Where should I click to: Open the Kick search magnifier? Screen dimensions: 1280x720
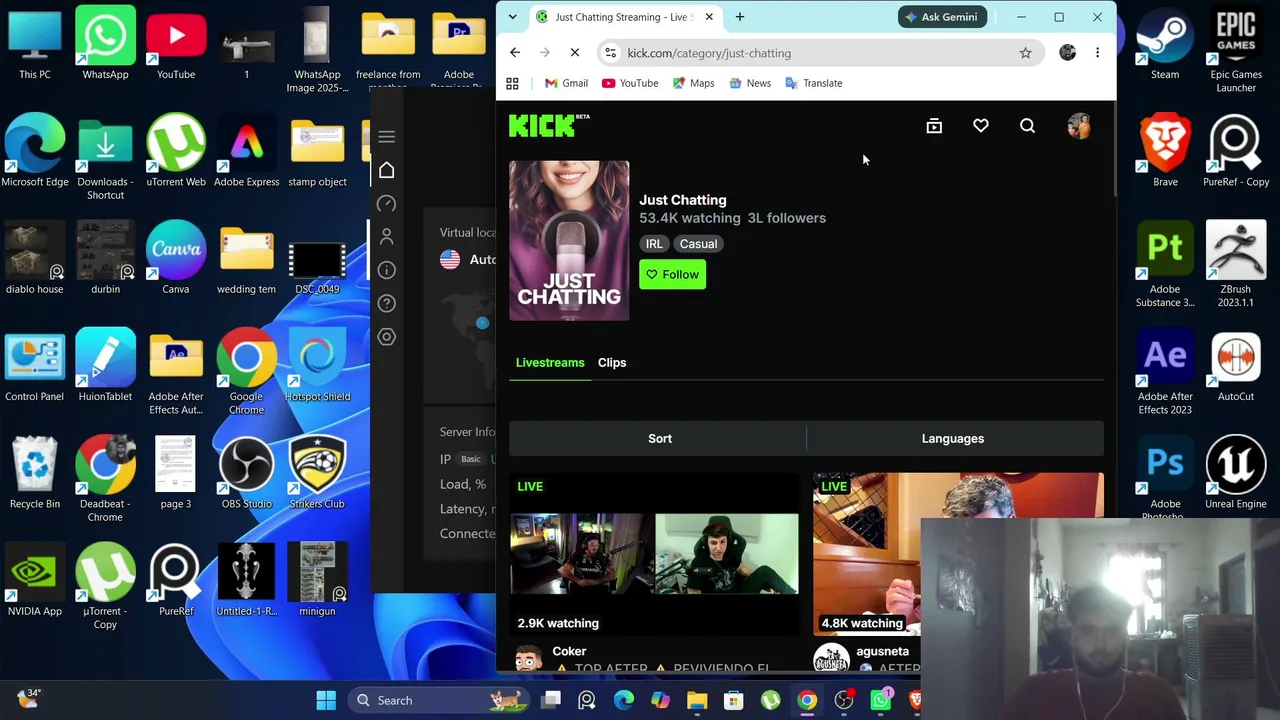[x=1027, y=126]
